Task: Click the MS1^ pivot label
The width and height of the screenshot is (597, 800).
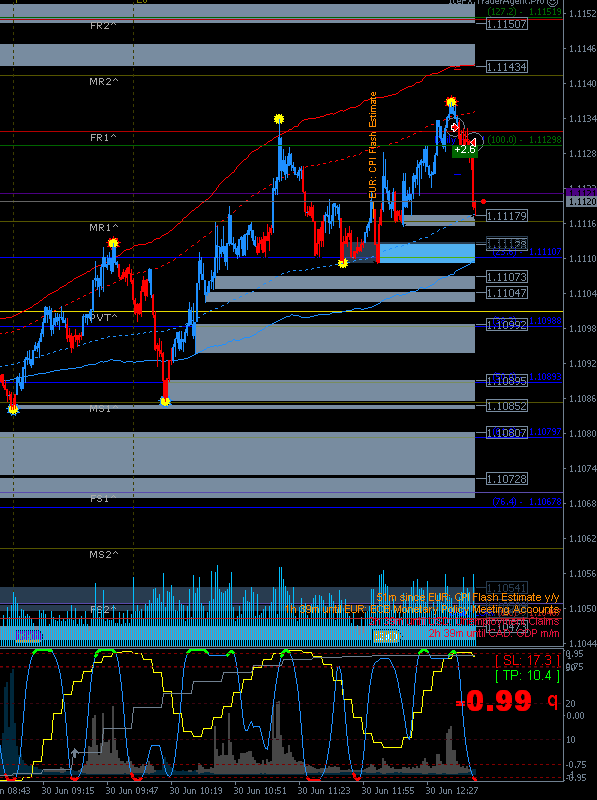Action: 104,409
